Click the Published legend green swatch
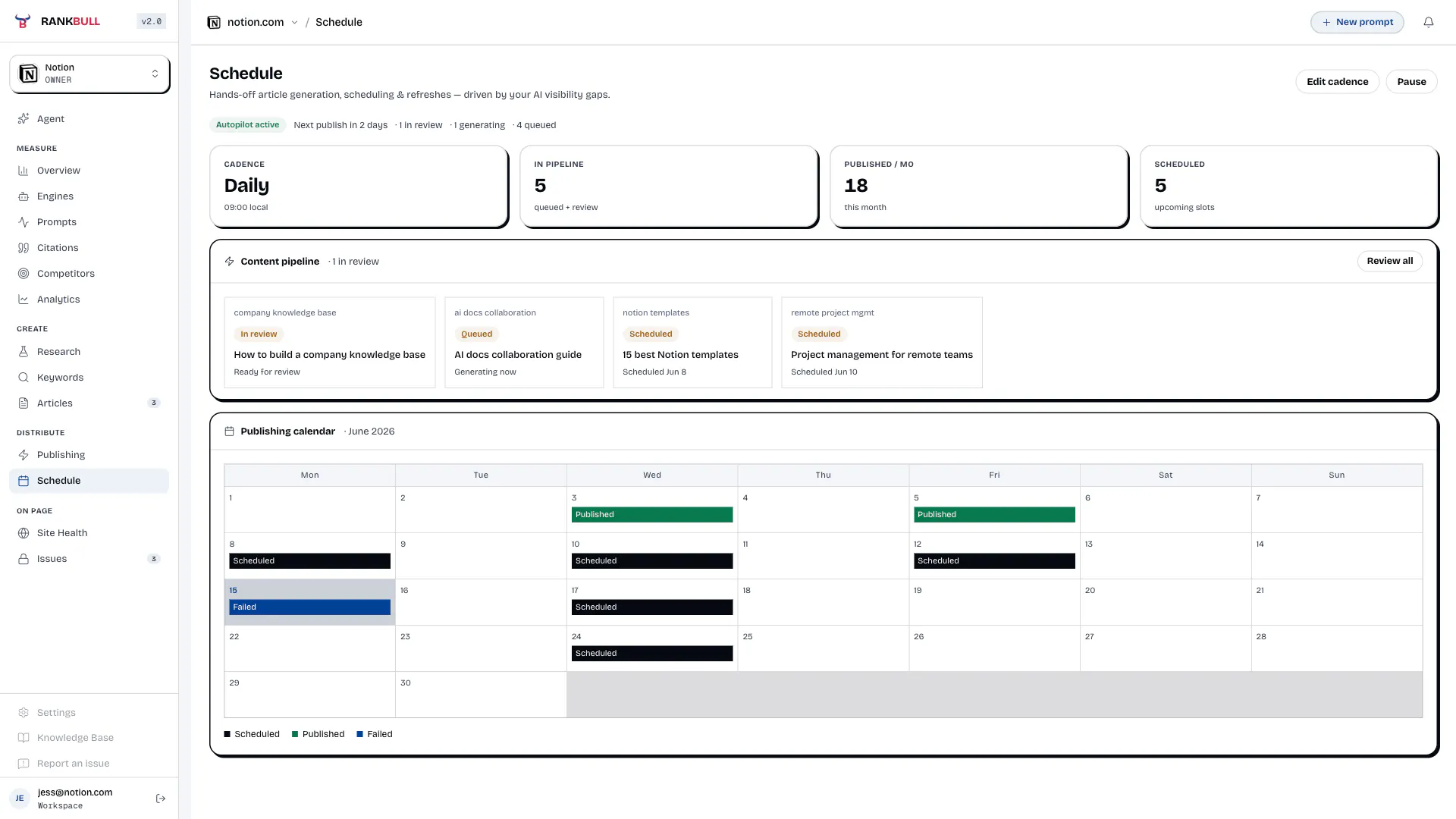This screenshot has height=819, width=1456. [295, 734]
